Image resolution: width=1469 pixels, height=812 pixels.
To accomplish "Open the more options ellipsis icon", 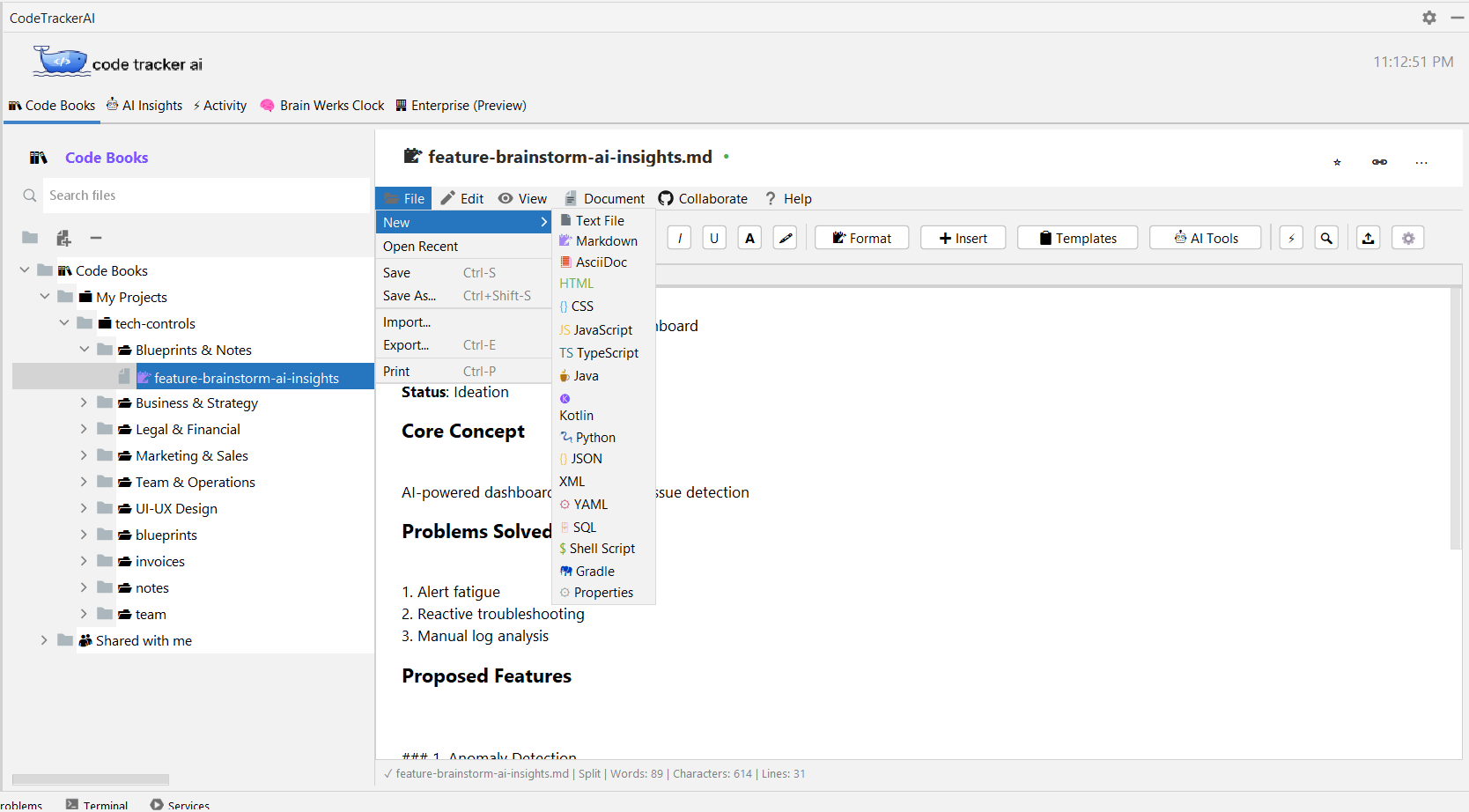I will [x=1421, y=162].
